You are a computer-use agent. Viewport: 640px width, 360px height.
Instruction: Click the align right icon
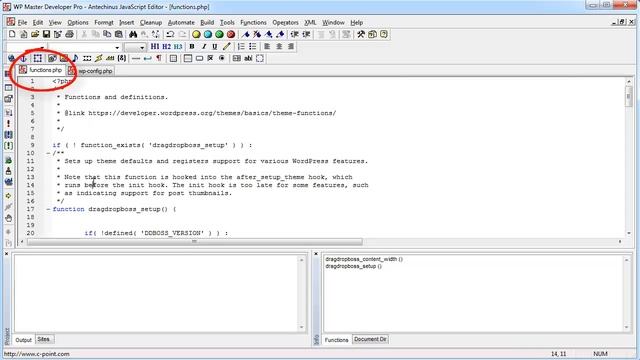point(291,47)
